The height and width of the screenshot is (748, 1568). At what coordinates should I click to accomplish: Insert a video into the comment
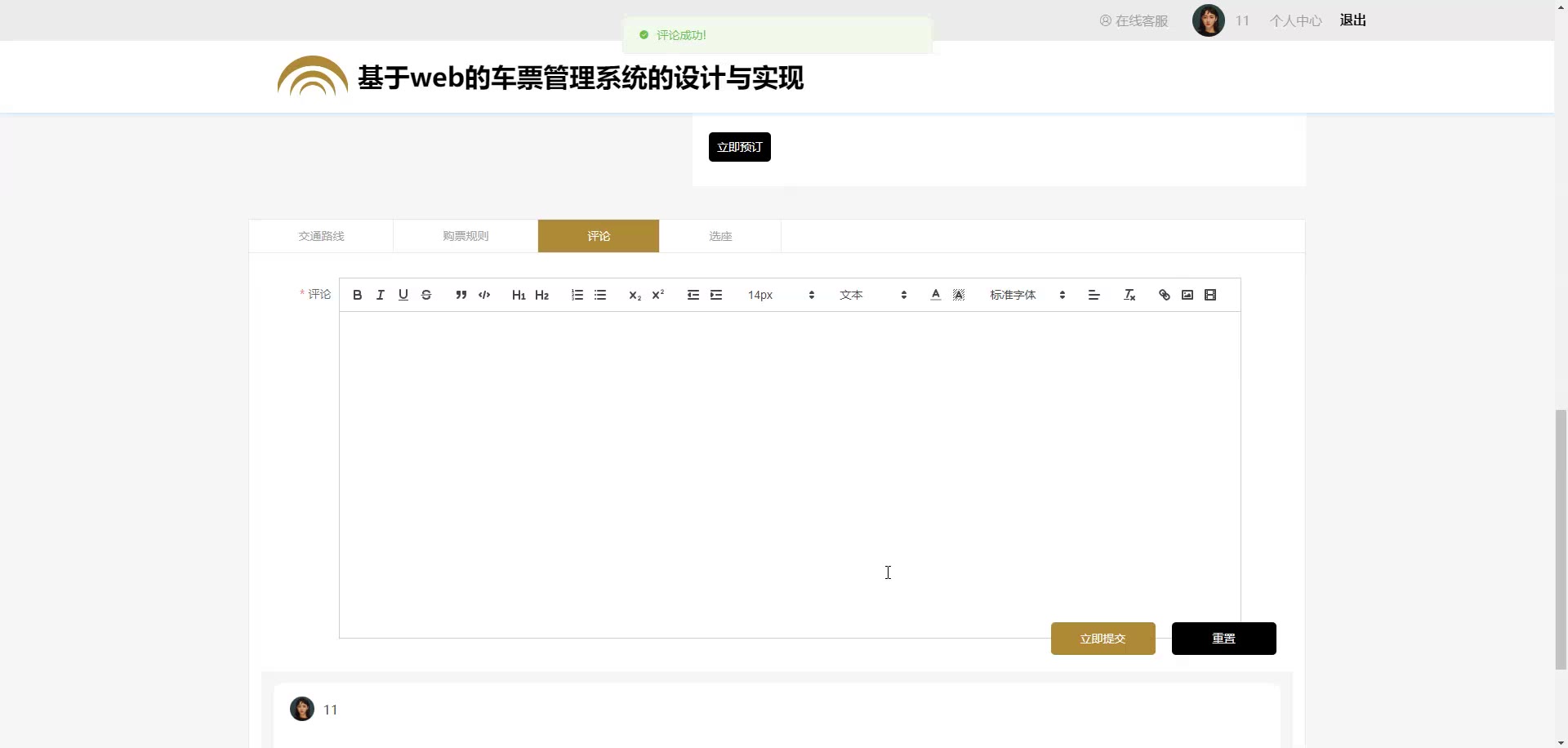pyautogui.click(x=1210, y=295)
